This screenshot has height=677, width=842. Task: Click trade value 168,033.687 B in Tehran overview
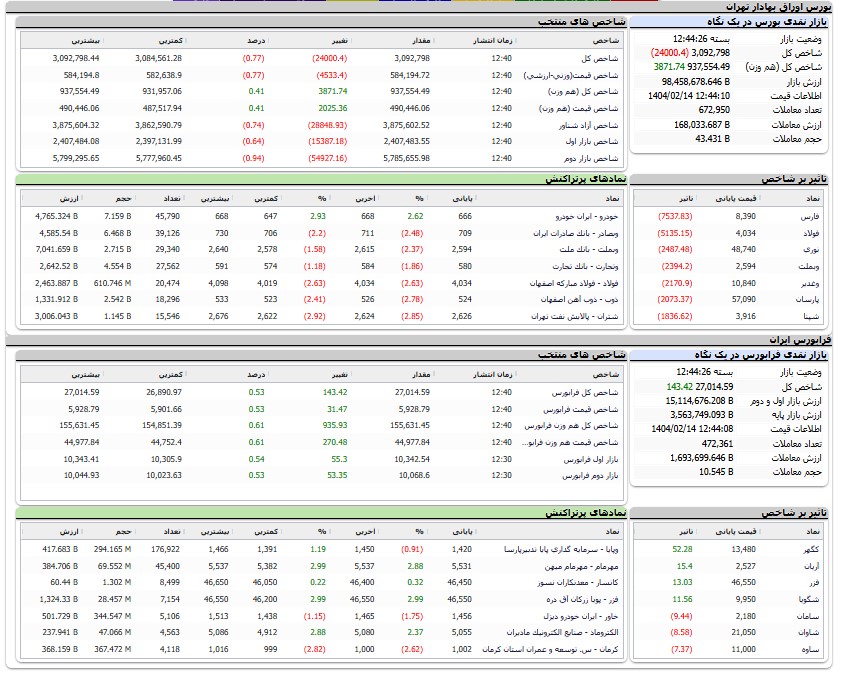click(702, 125)
